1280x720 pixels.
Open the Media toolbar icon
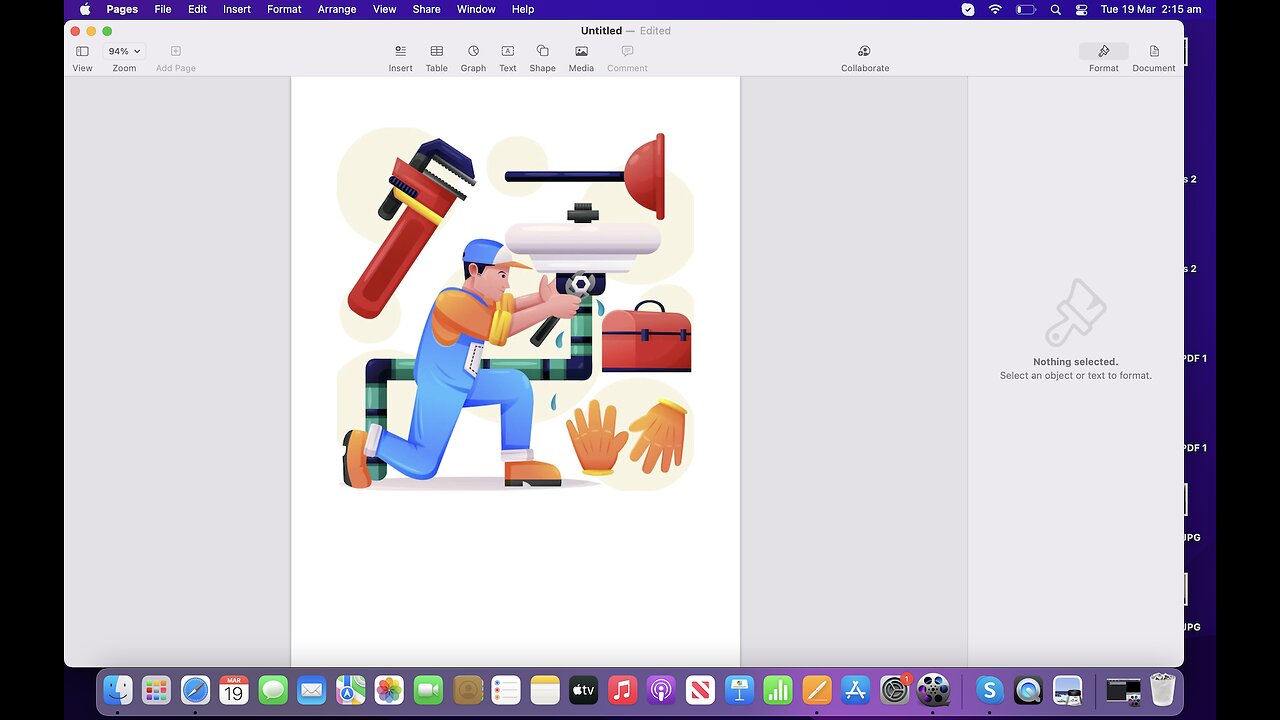581,51
